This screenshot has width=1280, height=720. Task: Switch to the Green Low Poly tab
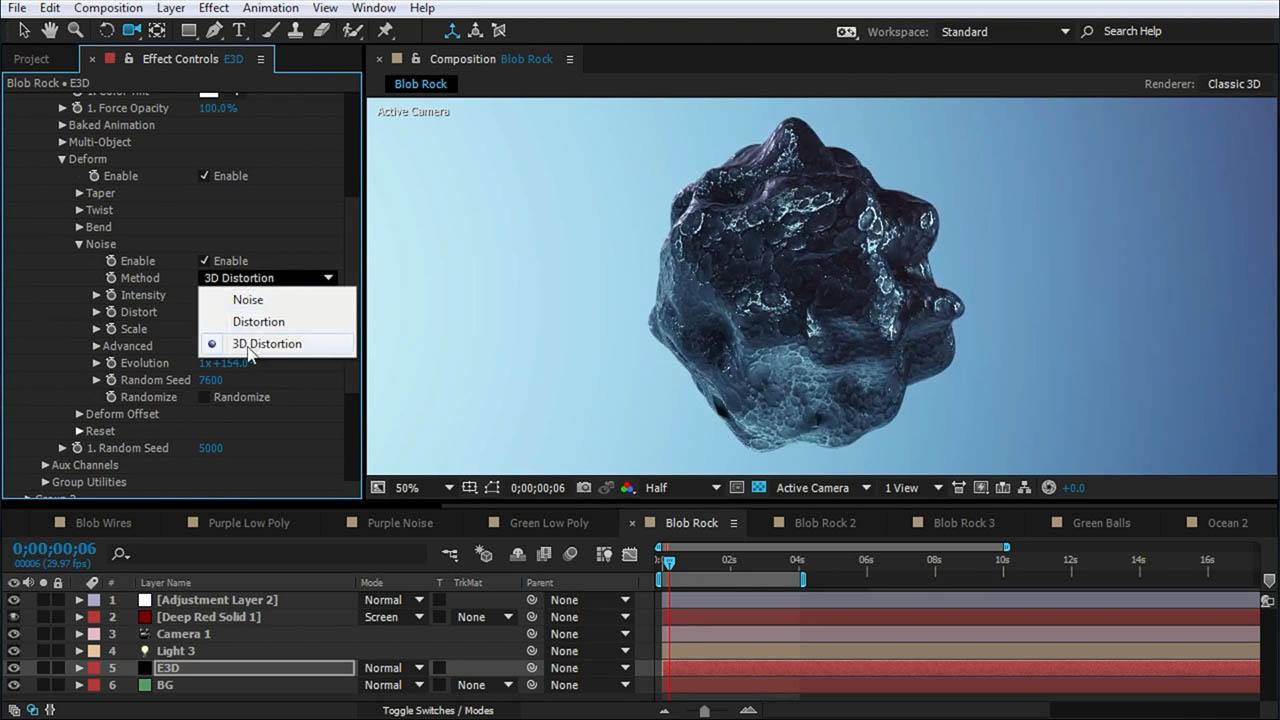549,523
